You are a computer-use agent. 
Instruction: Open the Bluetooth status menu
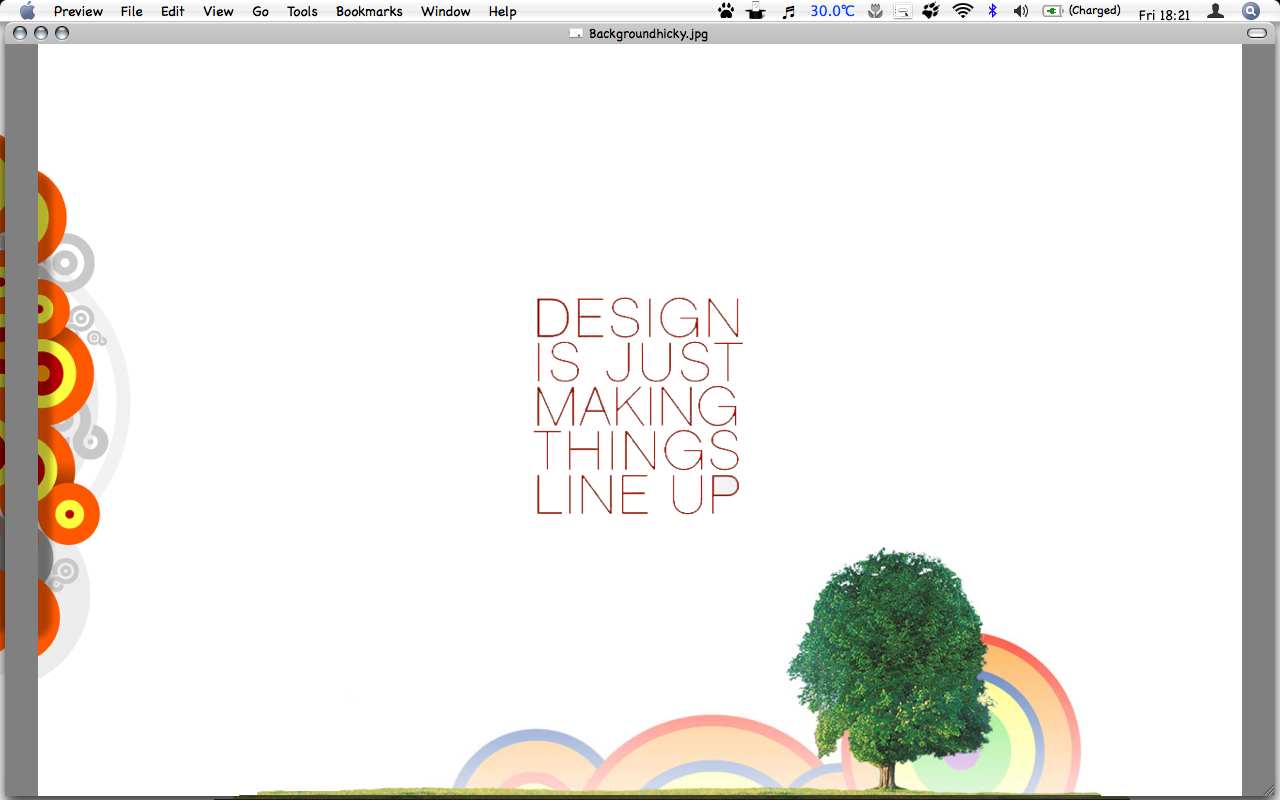(x=993, y=11)
